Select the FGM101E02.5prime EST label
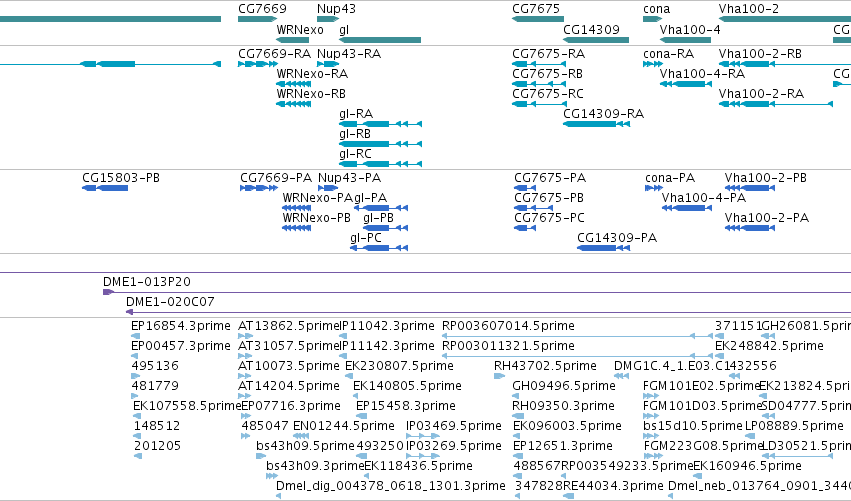Viewport: 851px width, 501px height. (x=701, y=386)
